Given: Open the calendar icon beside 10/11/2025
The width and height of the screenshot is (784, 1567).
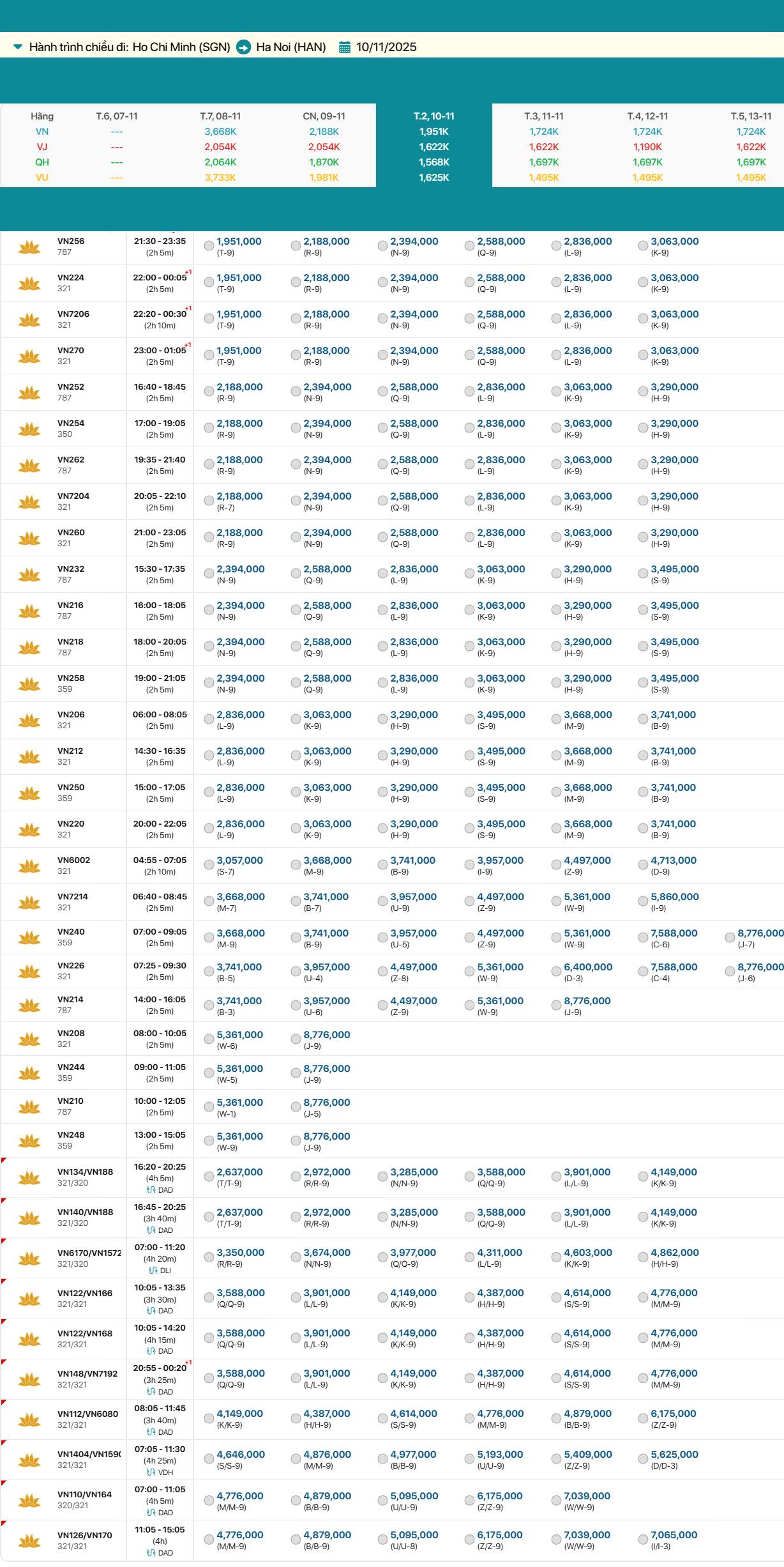Looking at the screenshot, I should (344, 47).
